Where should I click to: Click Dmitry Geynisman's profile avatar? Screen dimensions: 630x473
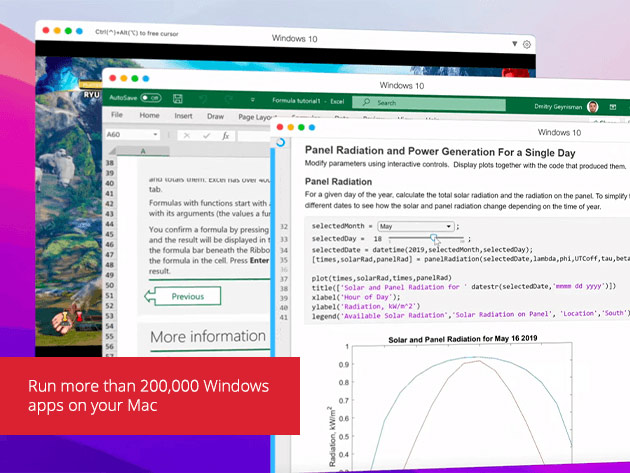point(592,106)
